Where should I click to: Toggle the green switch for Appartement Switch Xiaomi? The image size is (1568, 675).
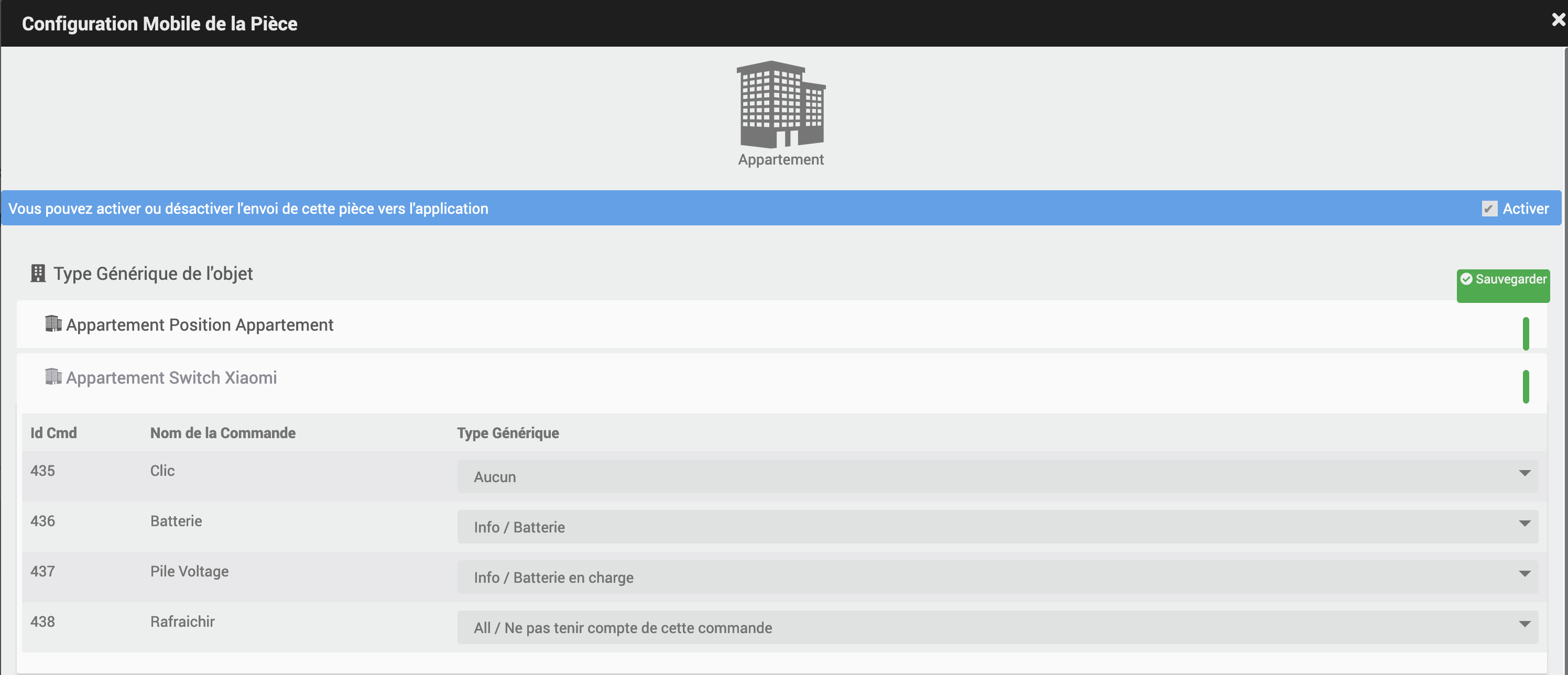1526,386
